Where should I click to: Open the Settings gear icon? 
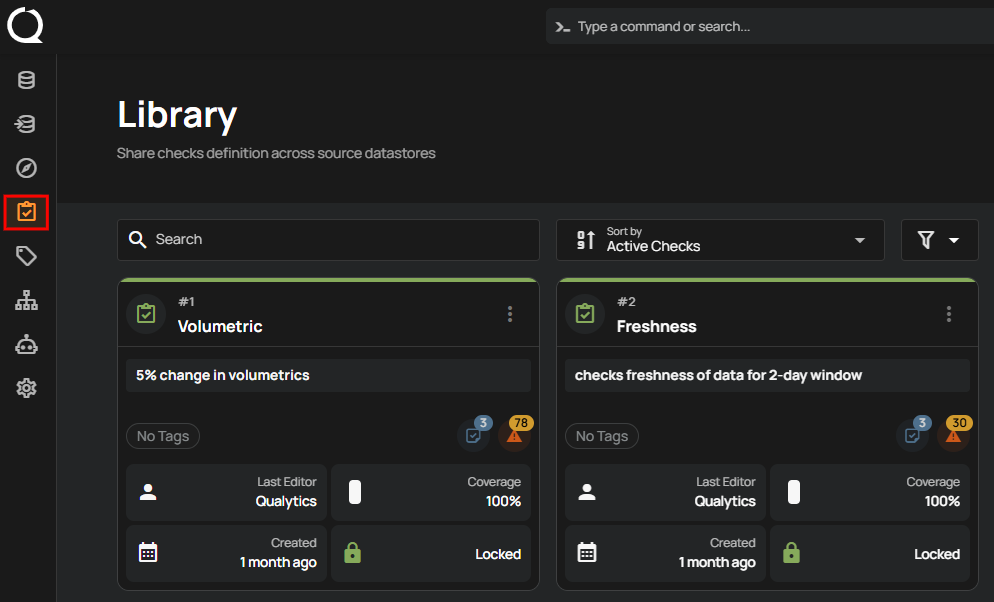coord(27,388)
